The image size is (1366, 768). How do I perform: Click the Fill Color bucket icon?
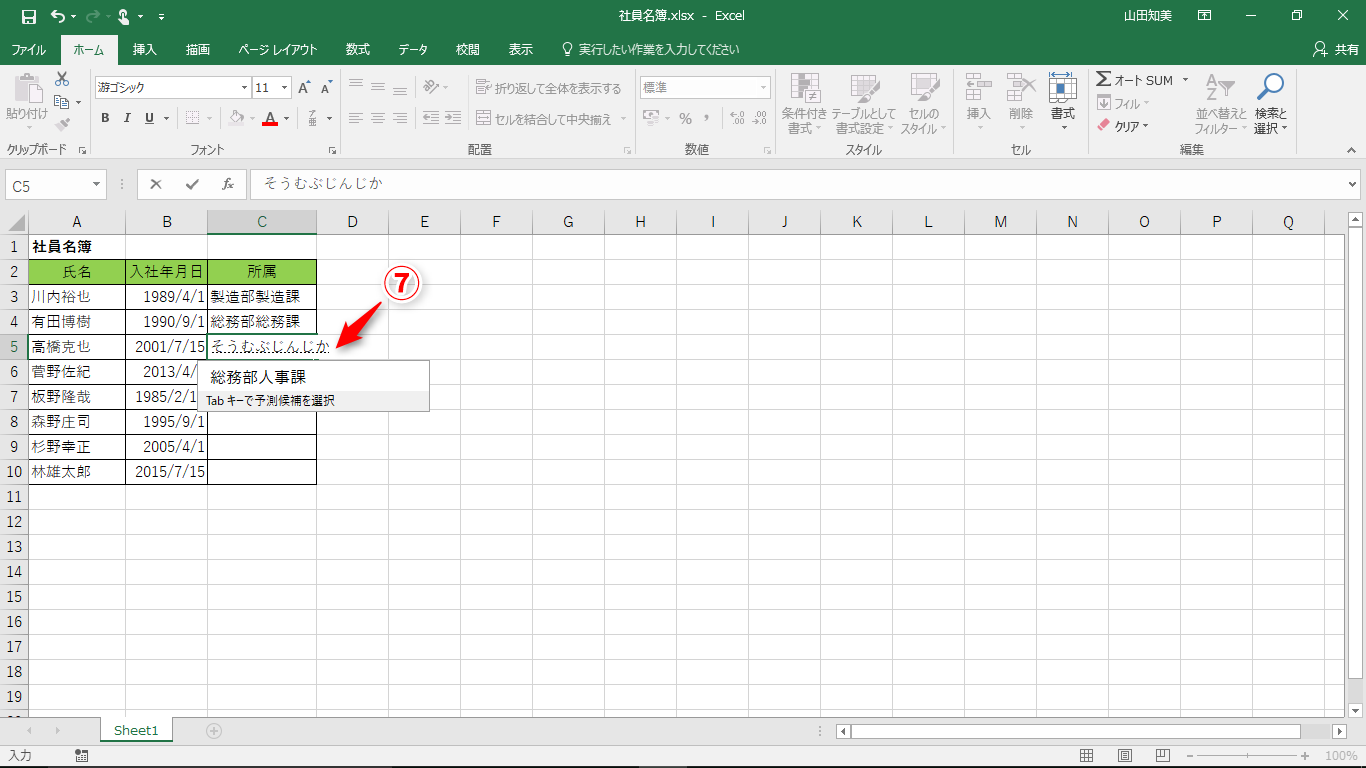click(236, 118)
